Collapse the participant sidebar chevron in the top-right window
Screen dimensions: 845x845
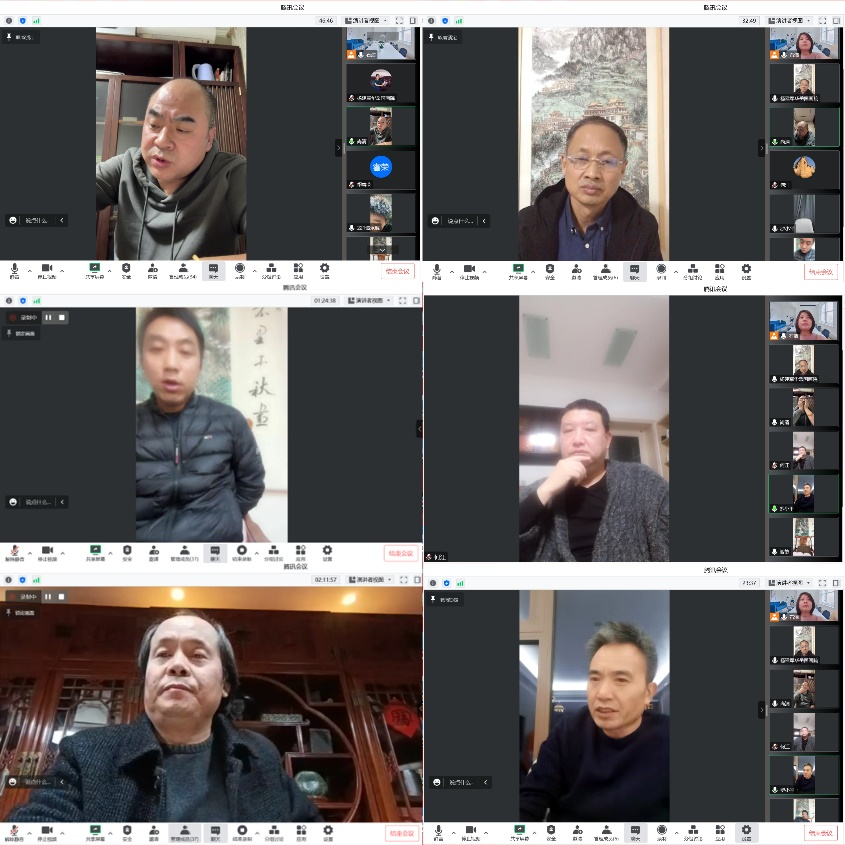762,147
